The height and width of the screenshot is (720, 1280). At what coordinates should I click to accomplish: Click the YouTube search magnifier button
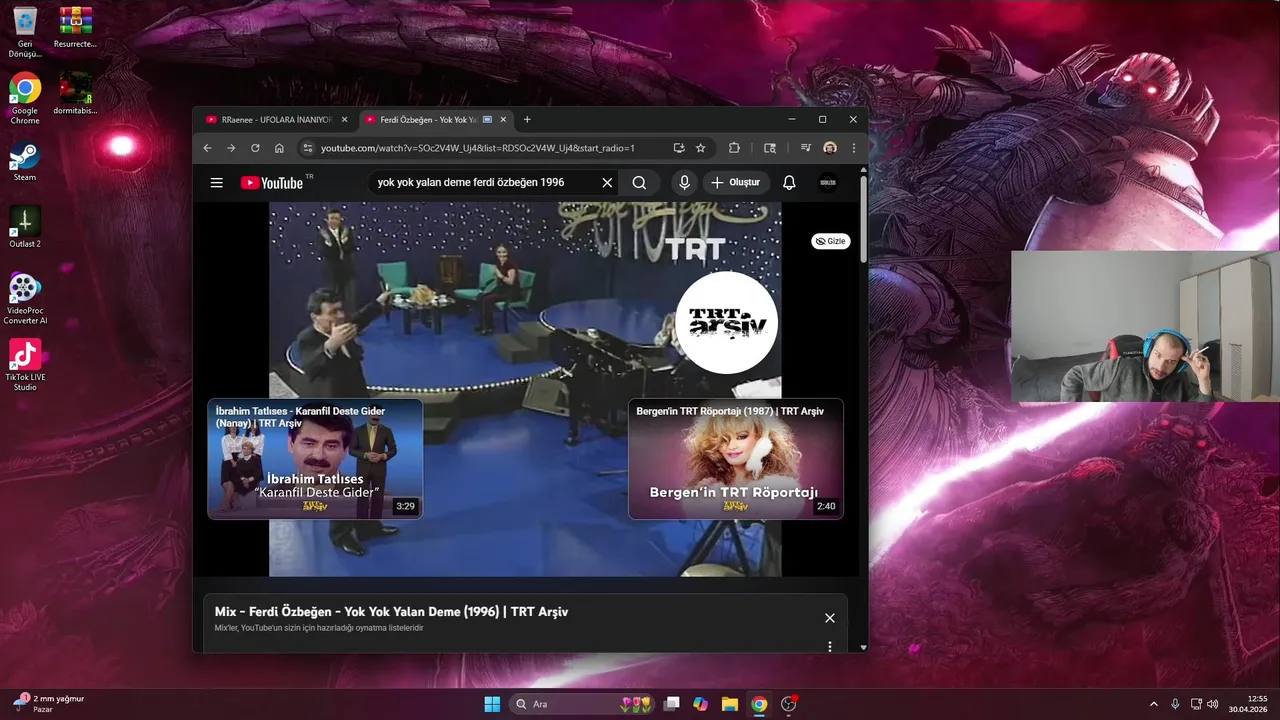tap(639, 183)
